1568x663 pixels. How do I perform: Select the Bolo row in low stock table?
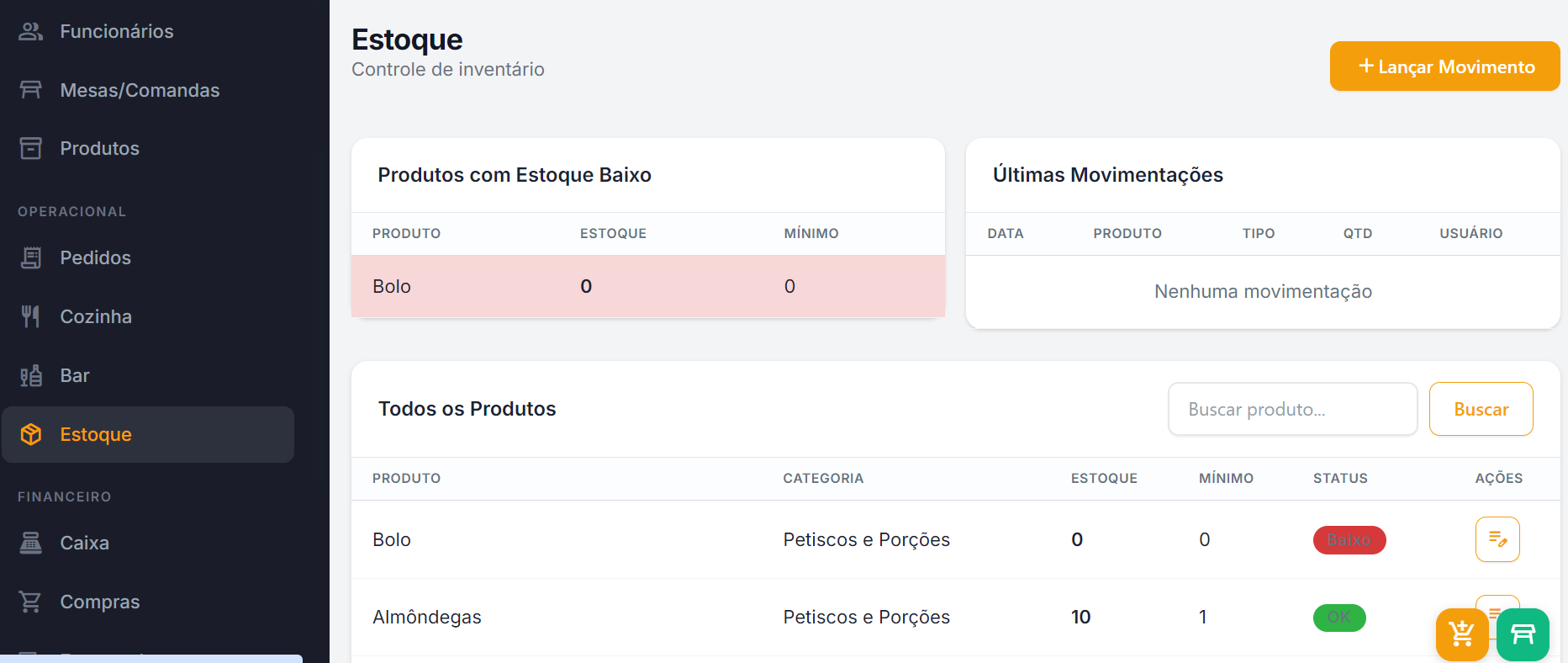point(647,286)
